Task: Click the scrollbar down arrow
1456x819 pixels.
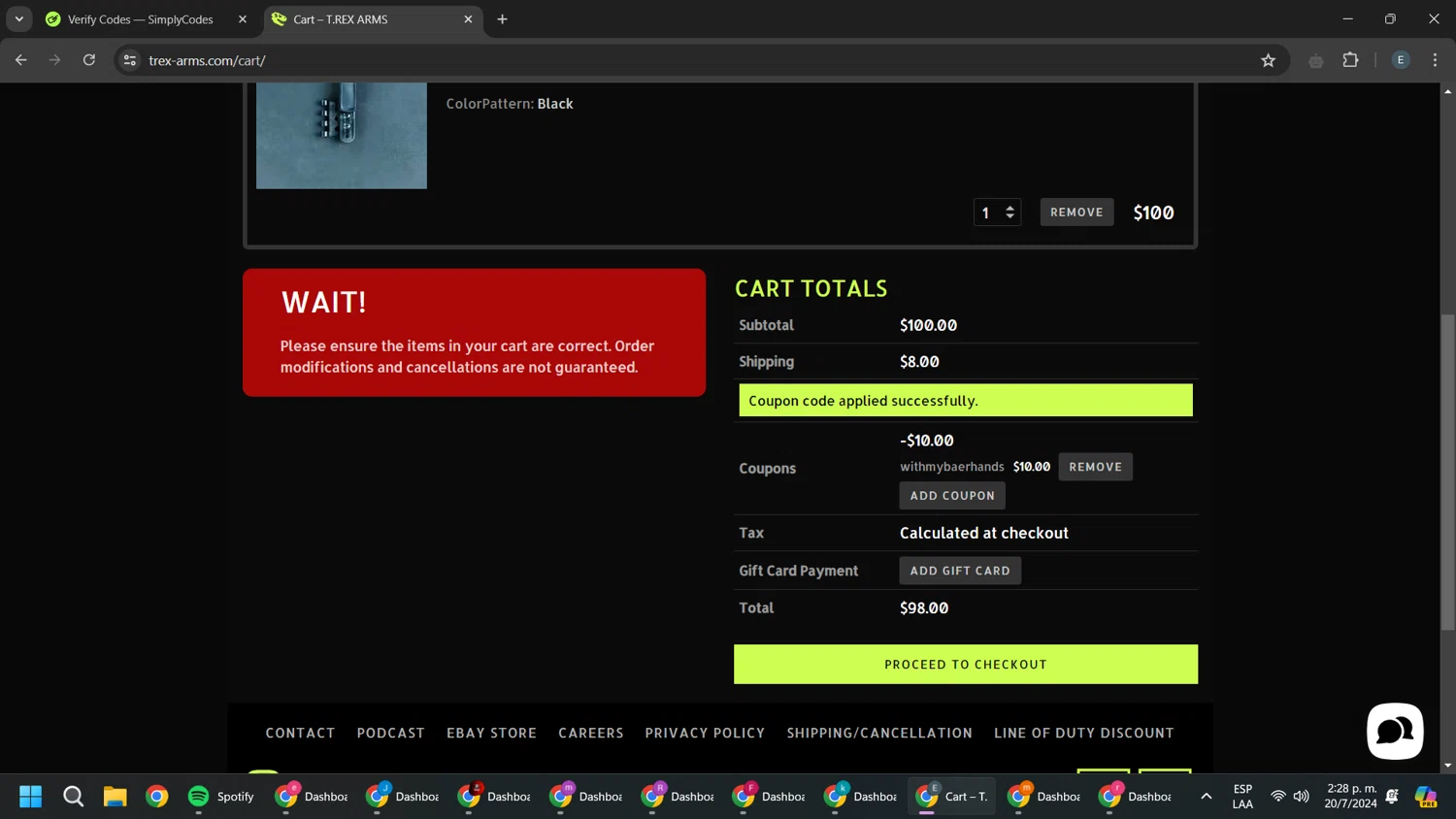Action: click(x=1447, y=766)
